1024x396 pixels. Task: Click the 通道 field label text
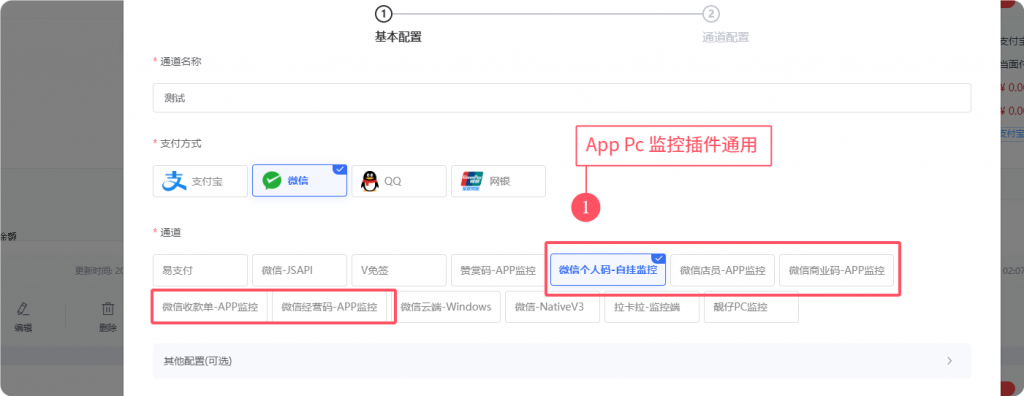[171, 232]
